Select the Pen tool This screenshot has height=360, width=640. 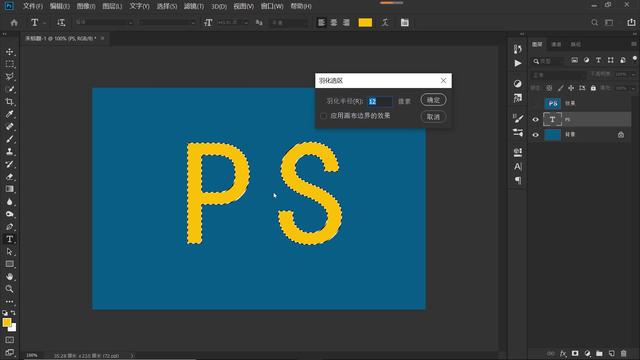(x=9, y=227)
